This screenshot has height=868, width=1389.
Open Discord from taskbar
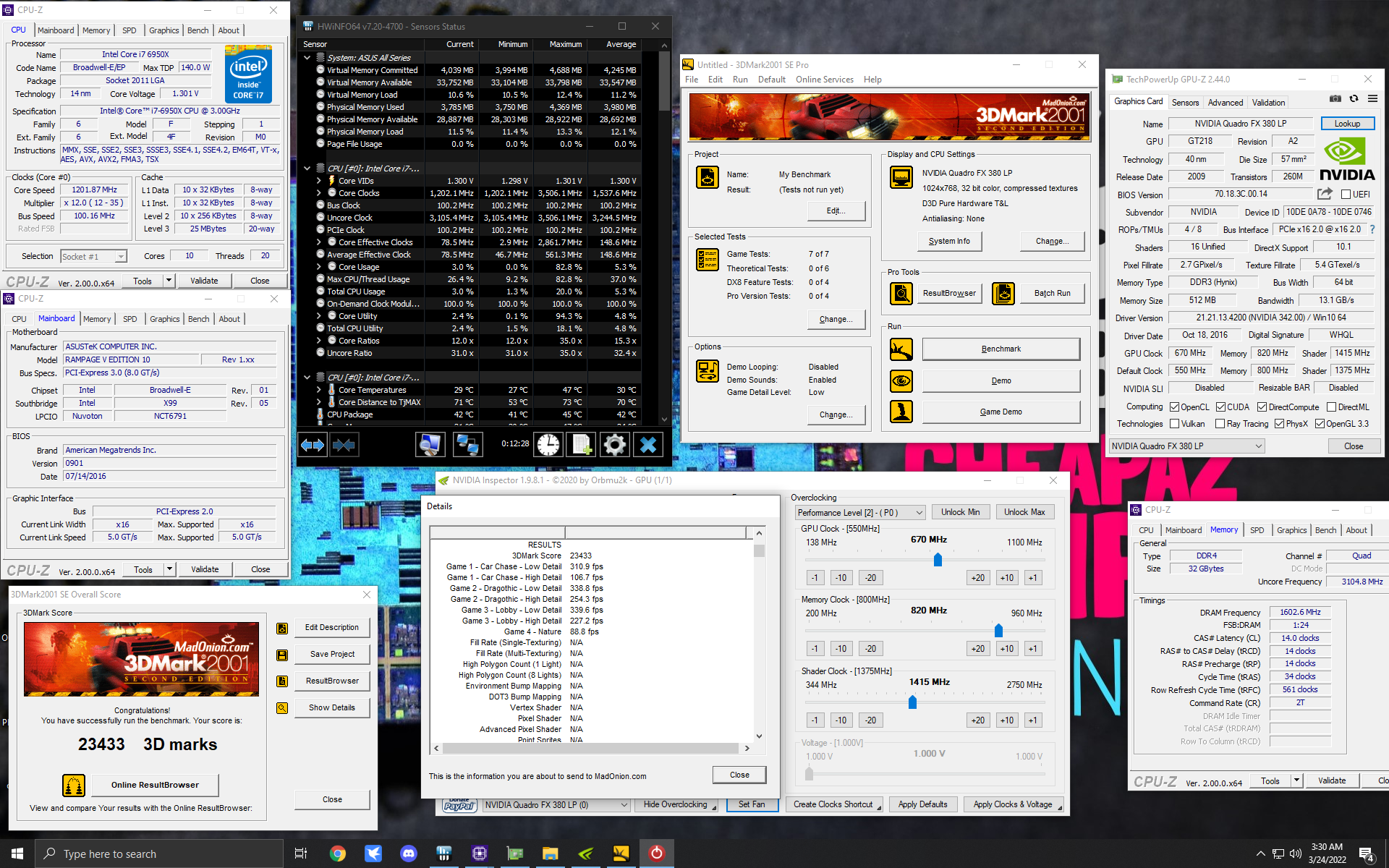408,854
